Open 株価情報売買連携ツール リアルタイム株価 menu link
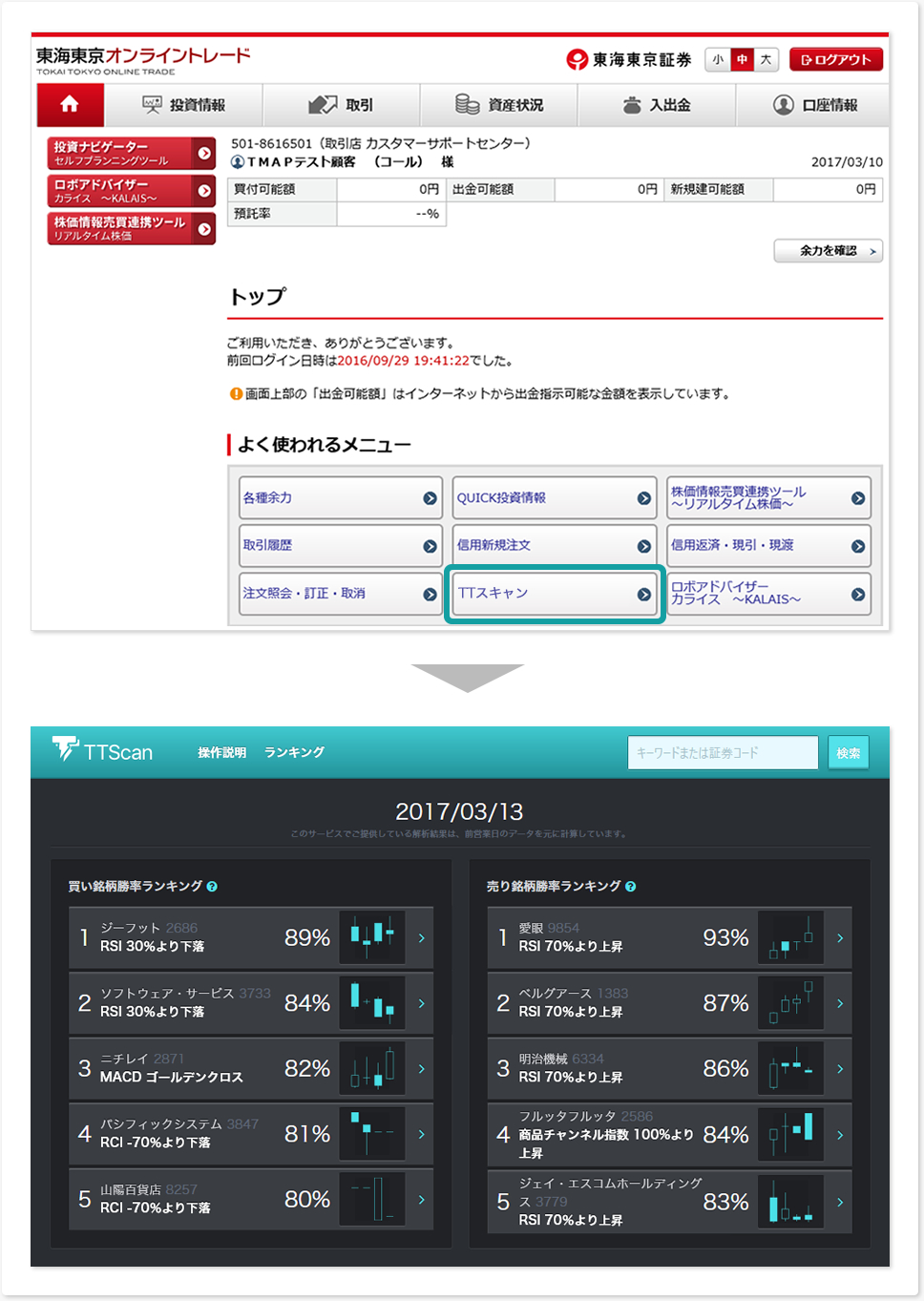This screenshot has width=924, height=1301. click(768, 497)
